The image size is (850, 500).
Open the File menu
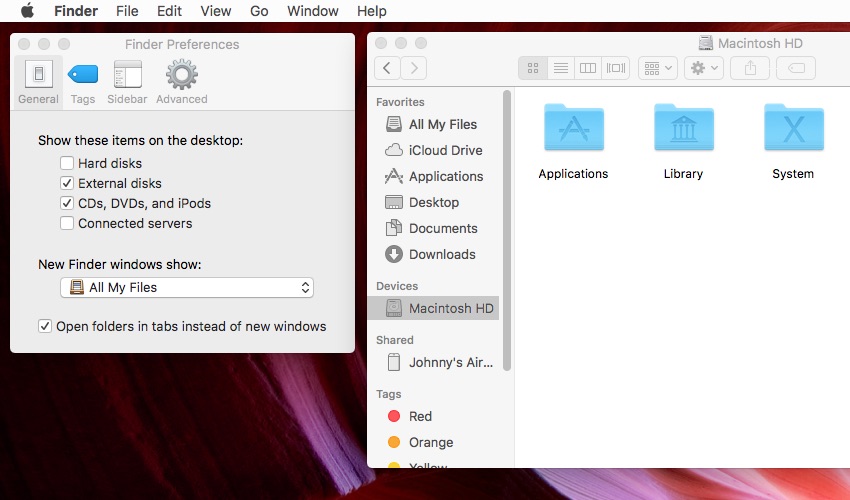click(x=127, y=11)
